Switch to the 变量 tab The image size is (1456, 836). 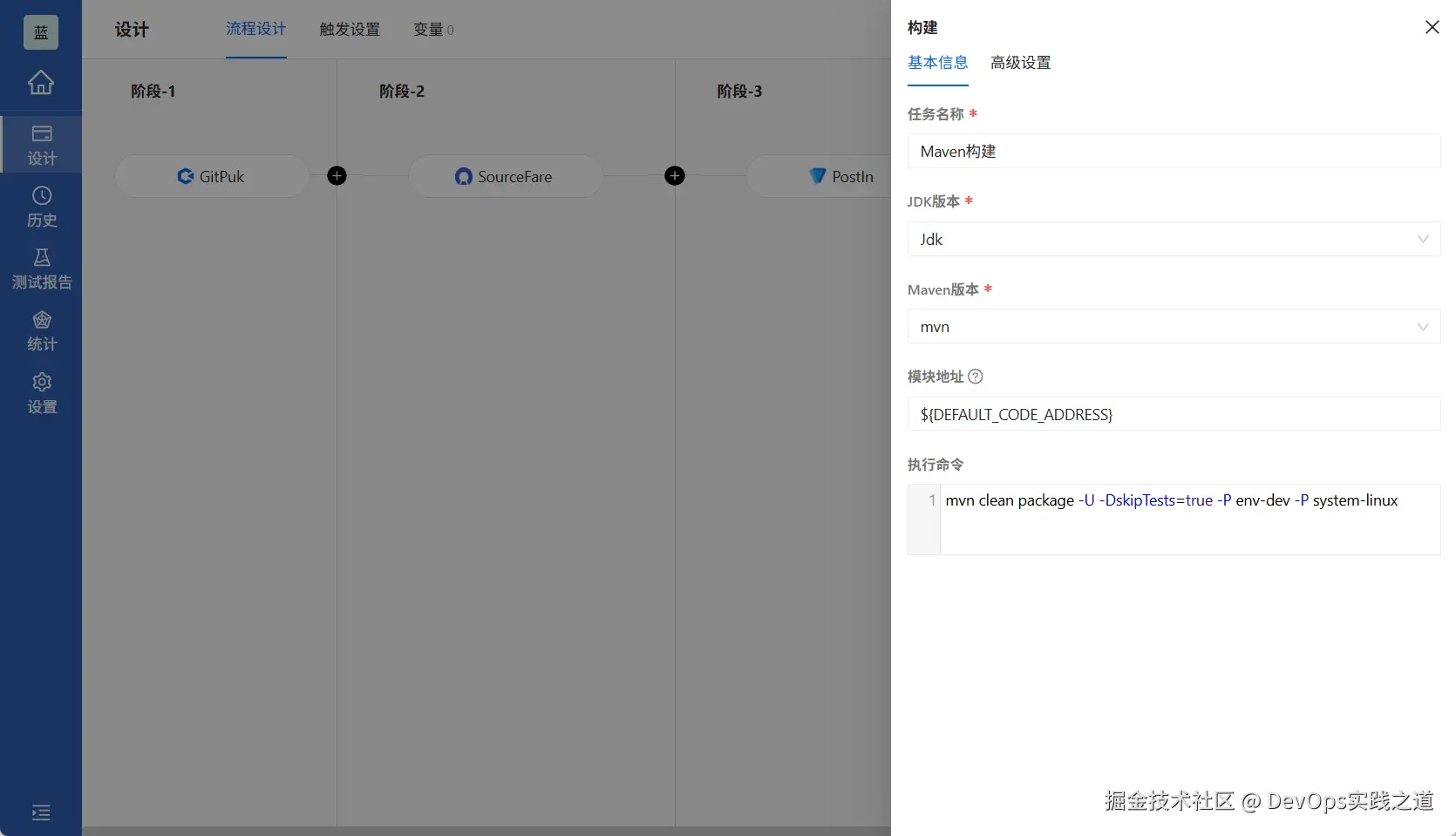point(433,30)
